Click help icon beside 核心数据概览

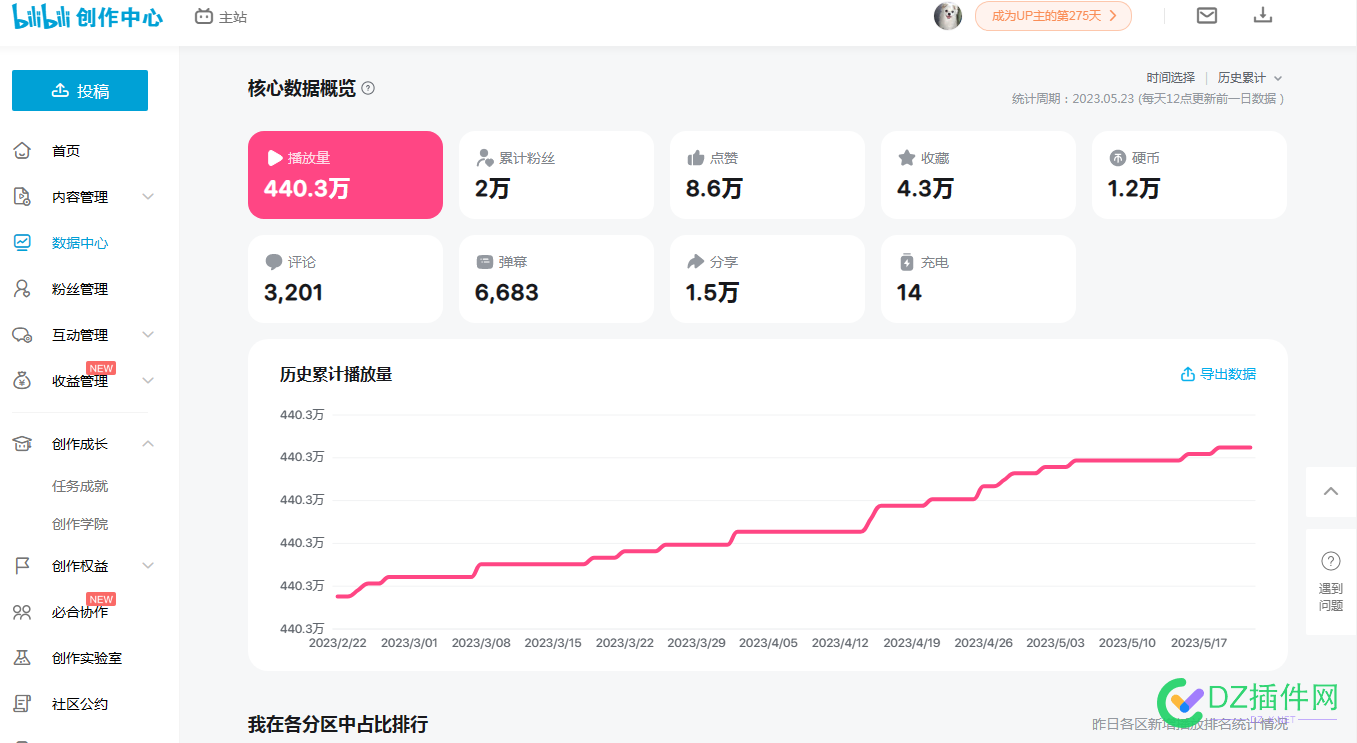pos(368,89)
